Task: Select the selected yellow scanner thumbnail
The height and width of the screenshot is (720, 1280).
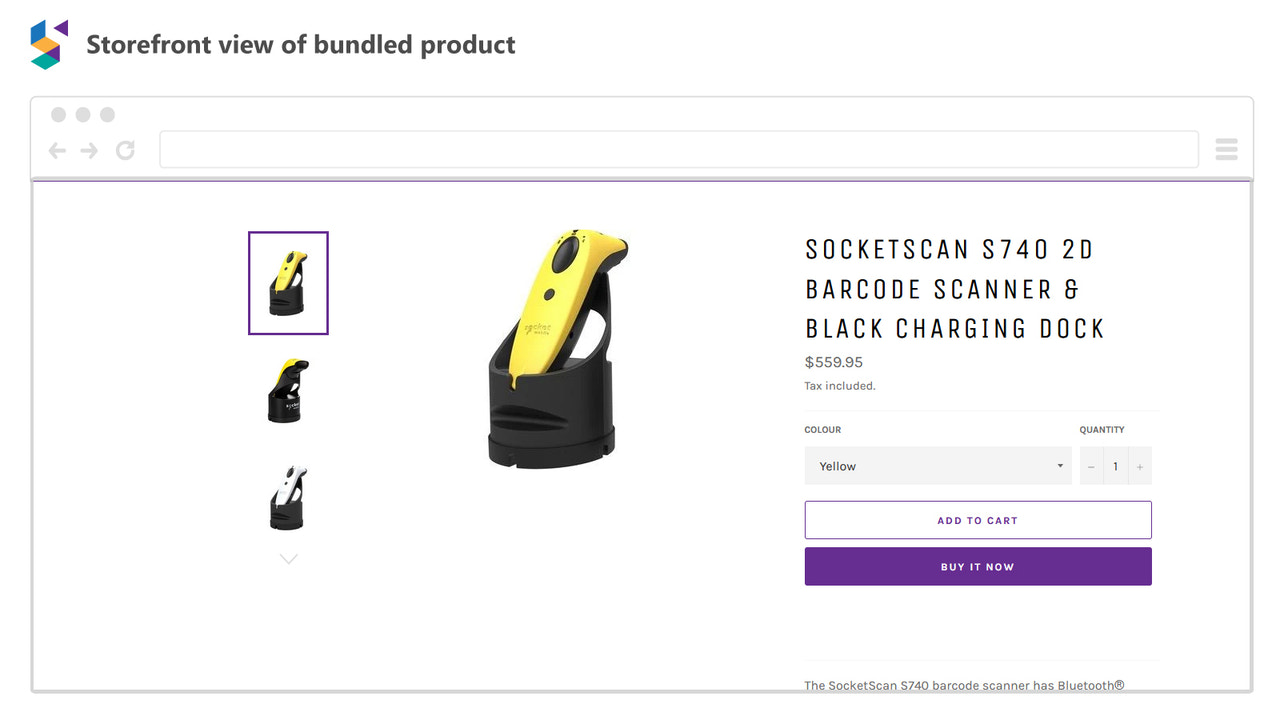Action: click(x=288, y=283)
